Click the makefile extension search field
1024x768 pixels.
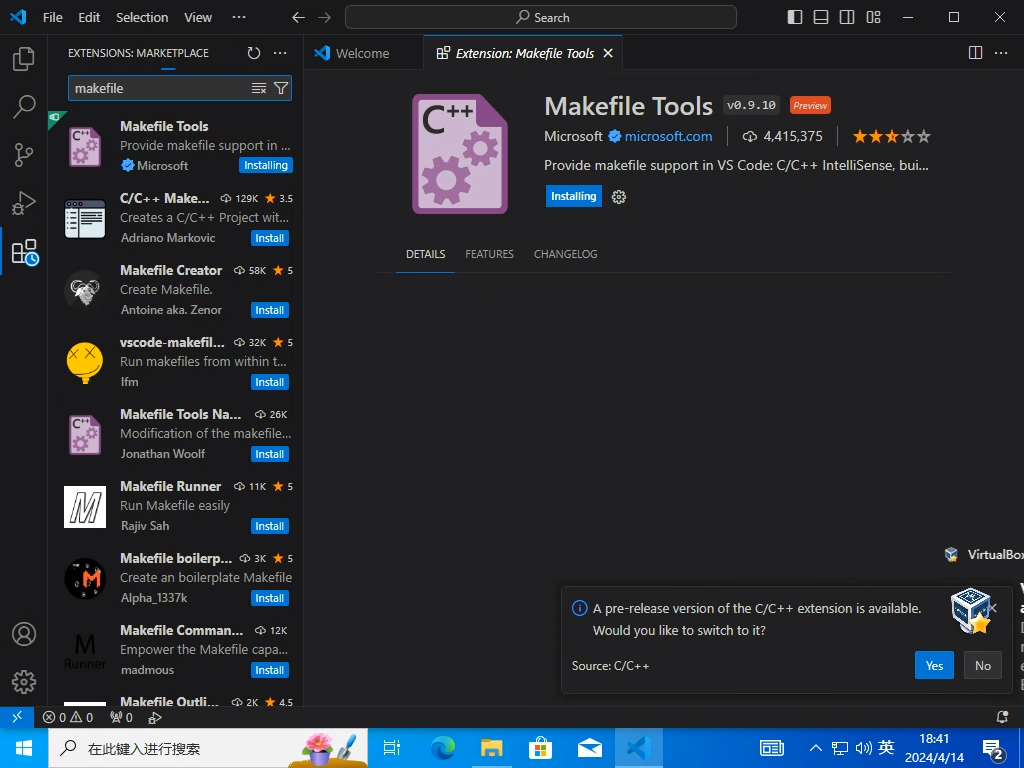pos(158,88)
